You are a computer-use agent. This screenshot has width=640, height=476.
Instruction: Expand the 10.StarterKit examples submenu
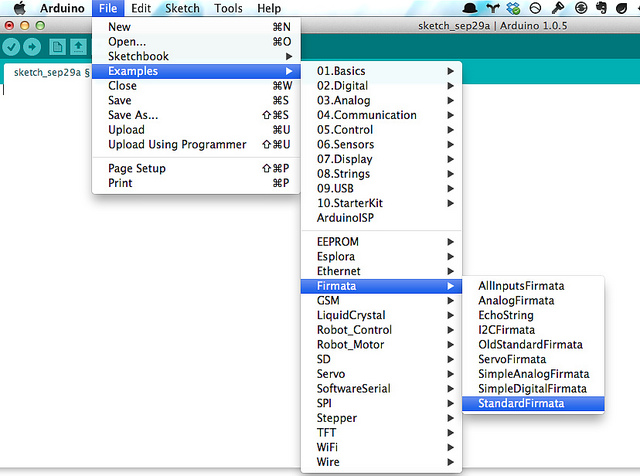click(x=381, y=203)
